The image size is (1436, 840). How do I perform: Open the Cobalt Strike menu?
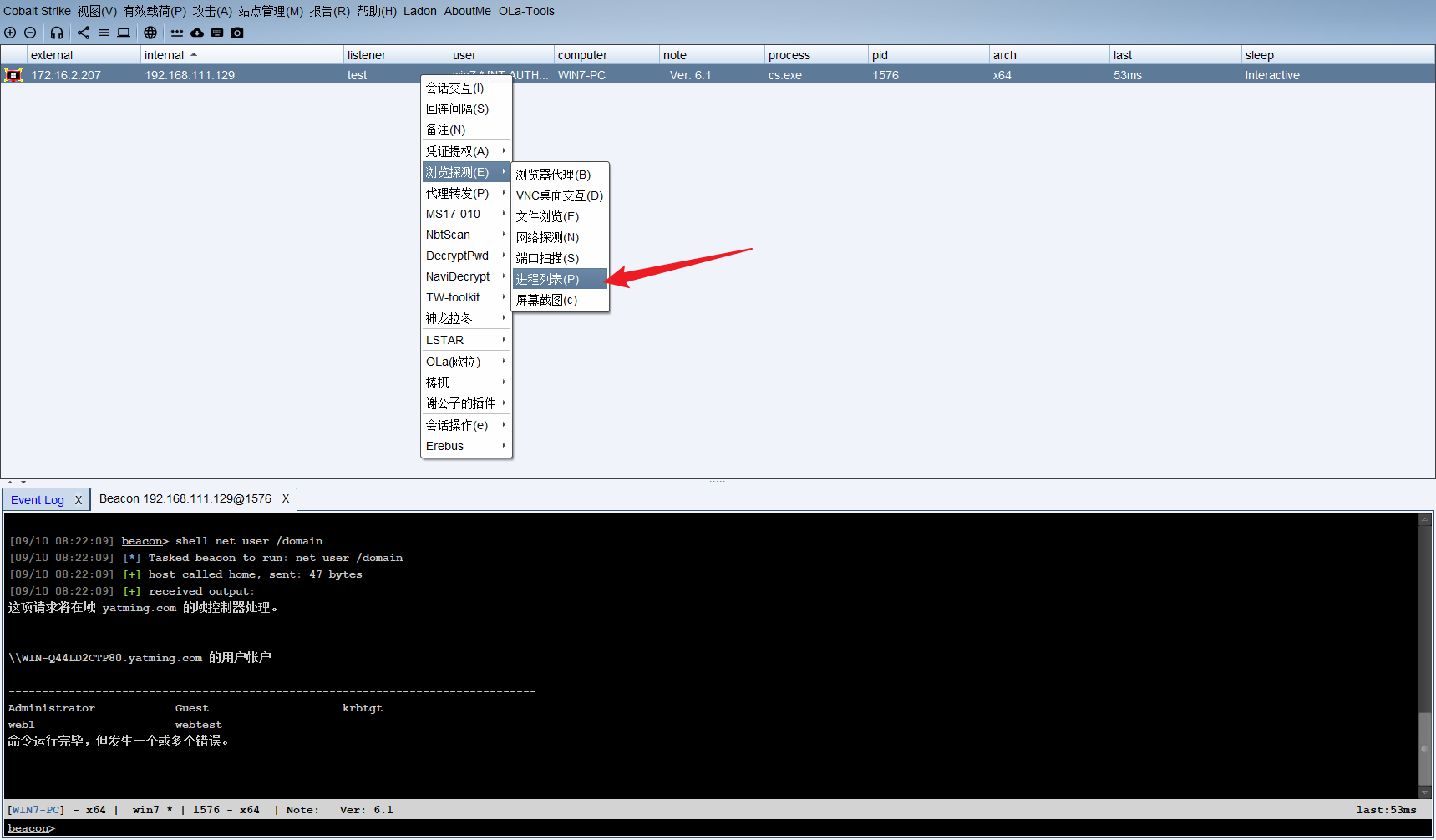(x=37, y=11)
